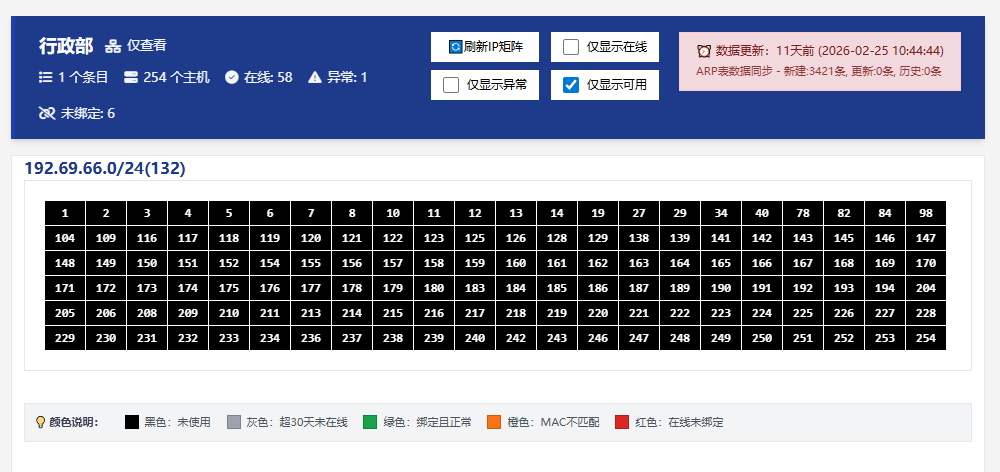Click the 在线: 58 statistic

268,78
